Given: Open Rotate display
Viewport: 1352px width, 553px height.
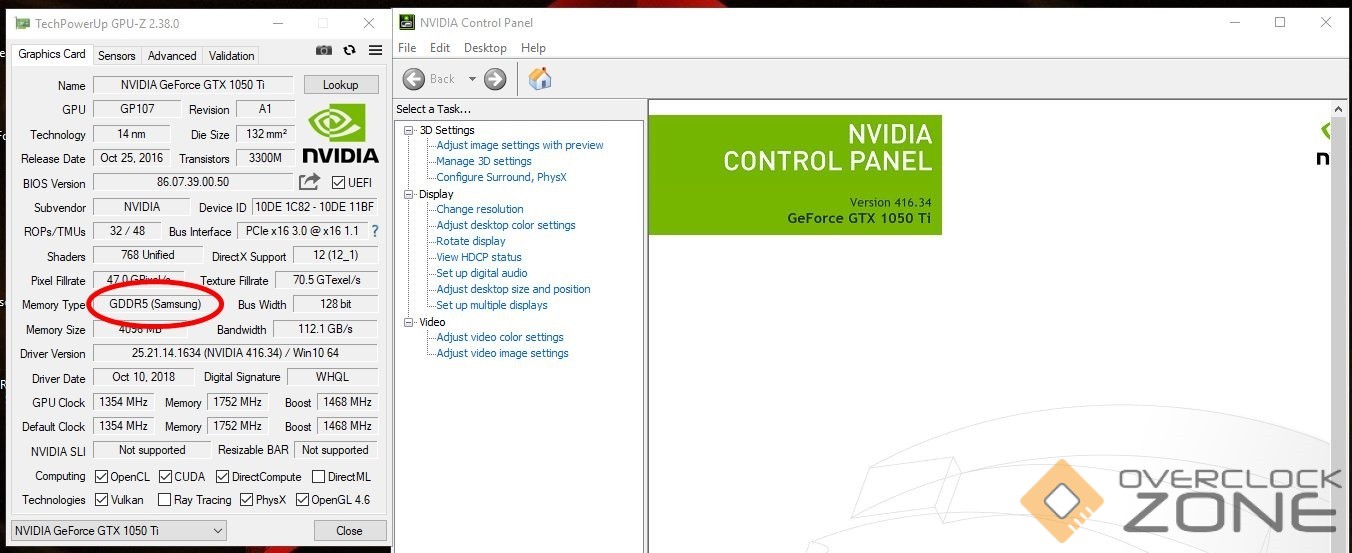Looking at the screenshot, I should (471, 241).
